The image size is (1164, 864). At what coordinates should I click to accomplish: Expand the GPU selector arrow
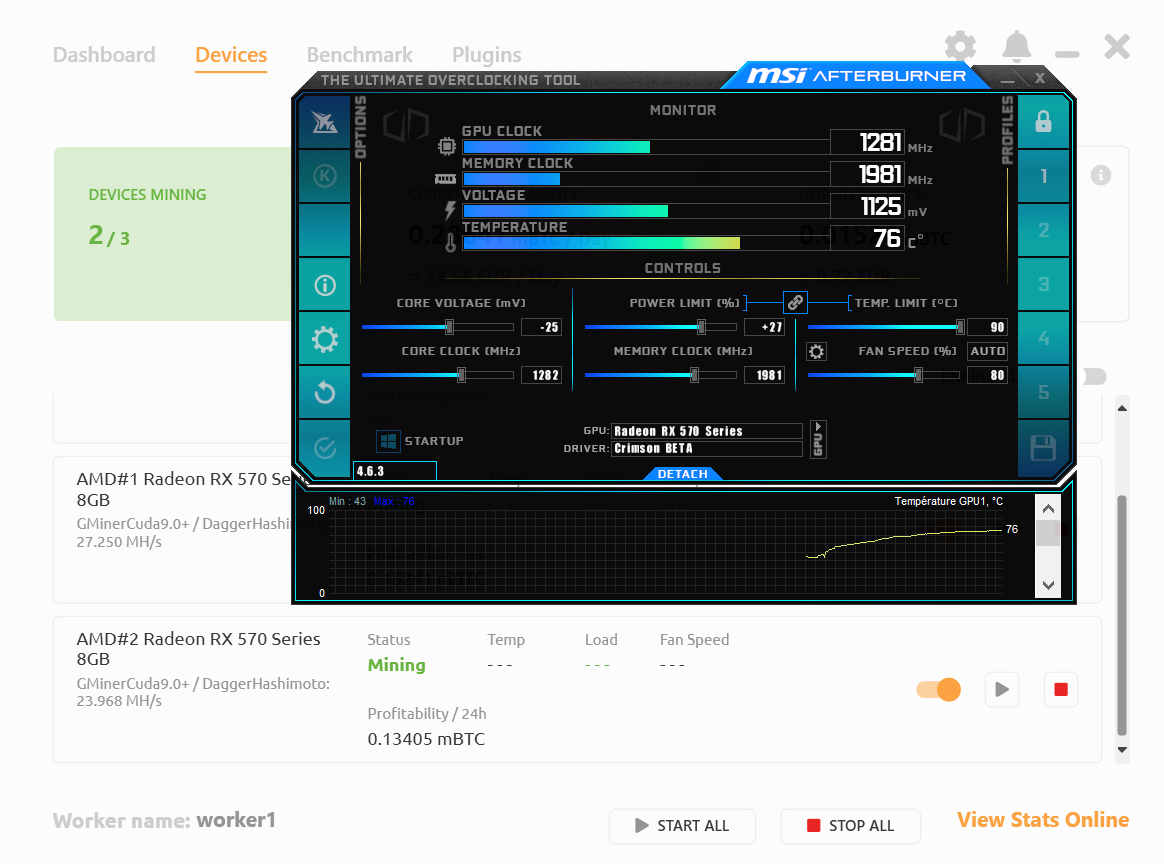[x=818, y=439]
